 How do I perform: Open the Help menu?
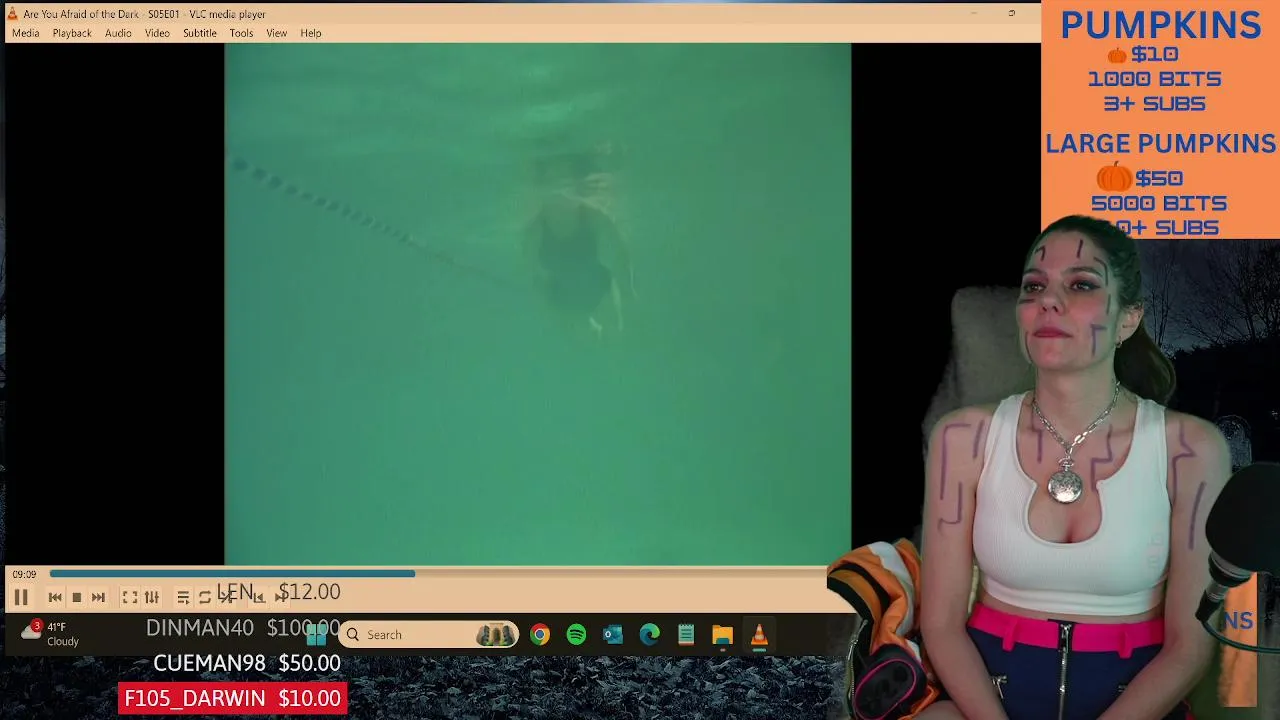point(311,33)
